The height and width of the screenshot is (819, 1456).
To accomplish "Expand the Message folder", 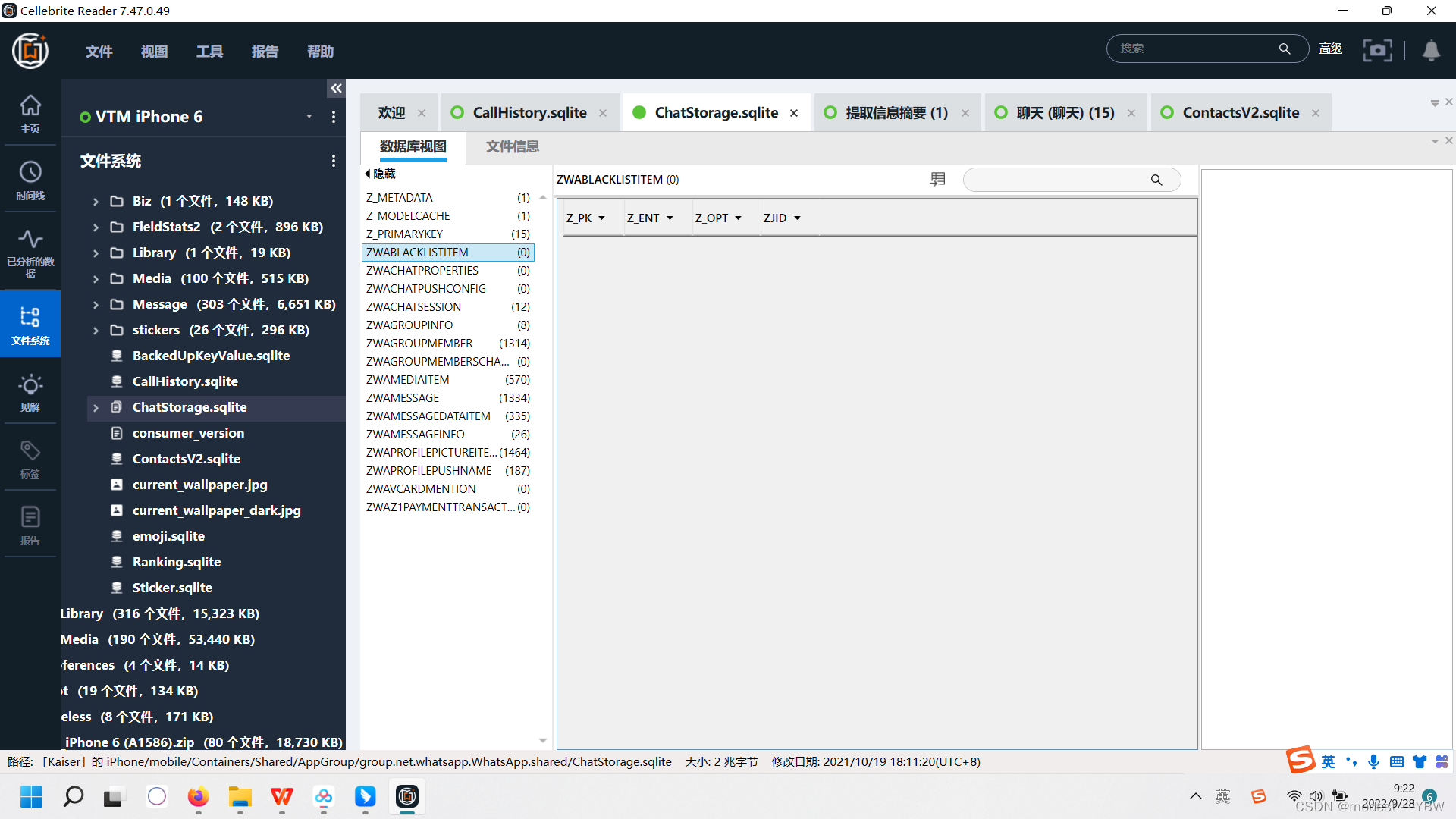I will (96, 305).
